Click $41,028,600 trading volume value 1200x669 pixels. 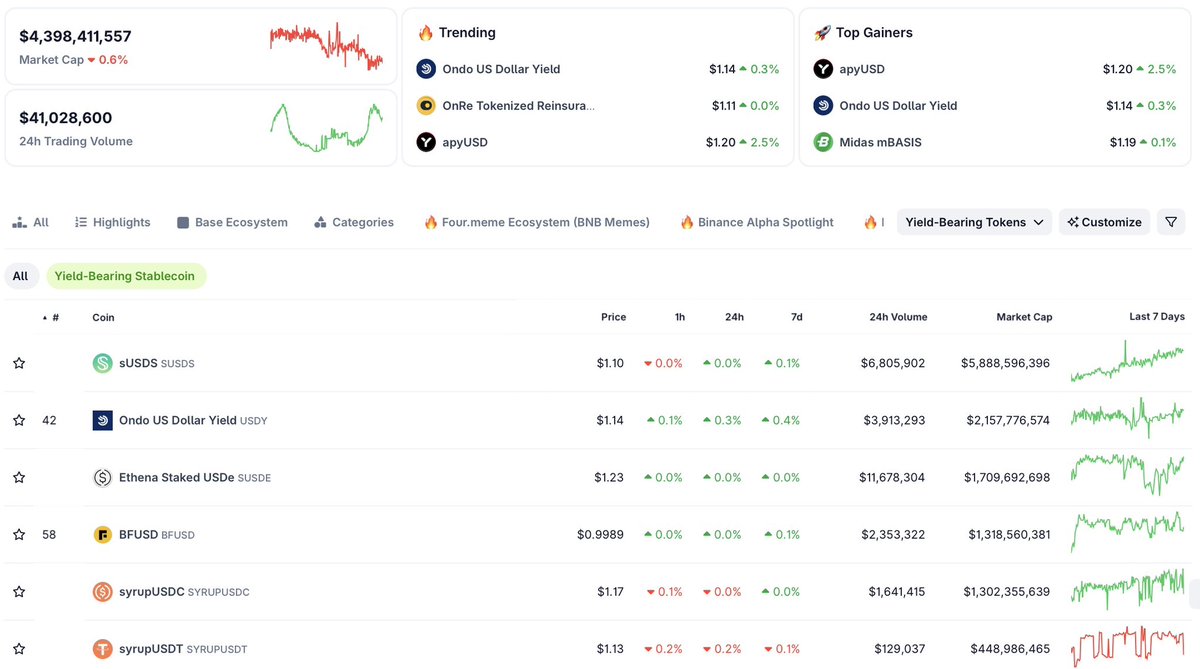(x=66, y=117)
